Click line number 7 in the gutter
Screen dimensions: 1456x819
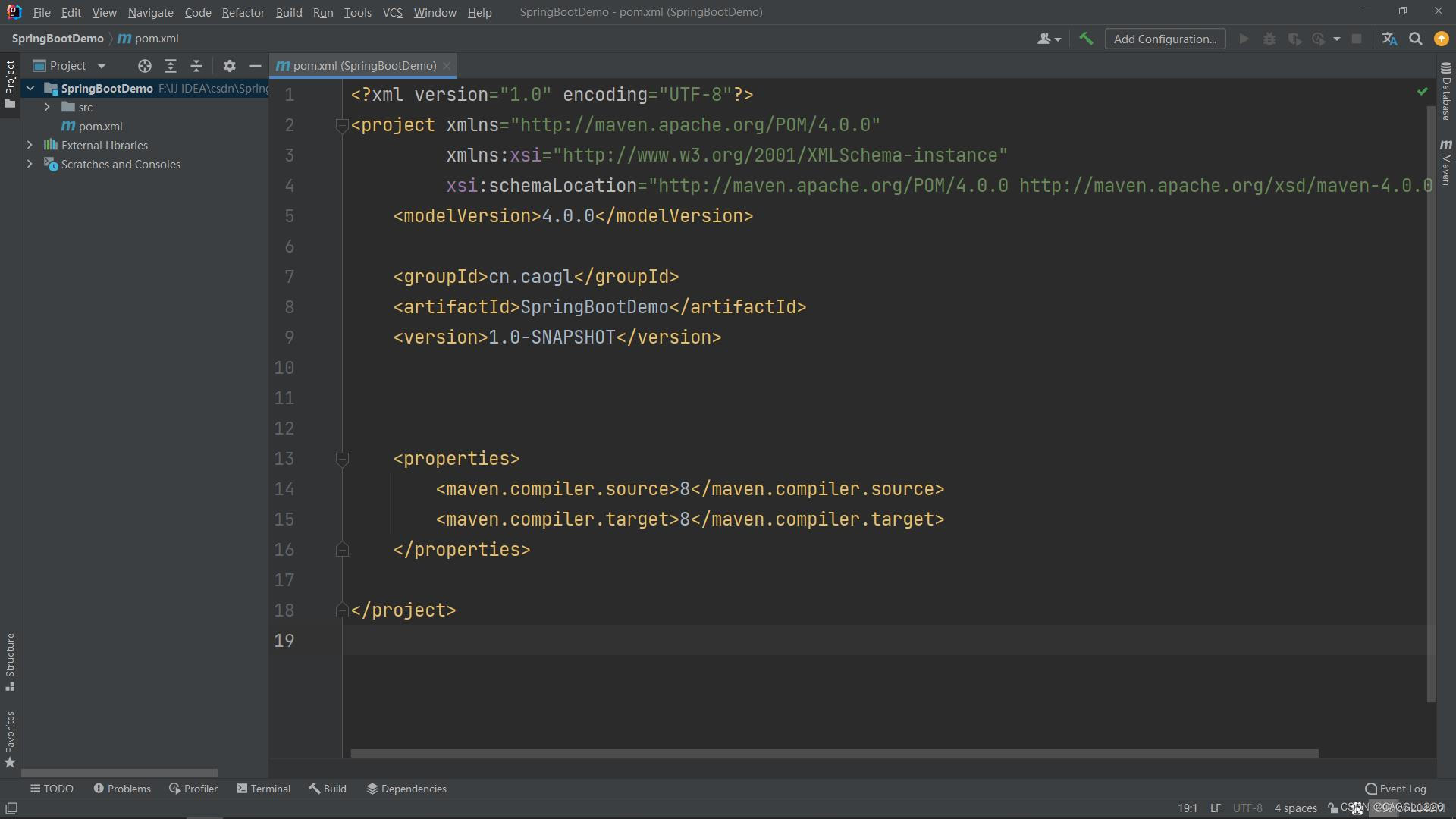(x=289, y=277)
